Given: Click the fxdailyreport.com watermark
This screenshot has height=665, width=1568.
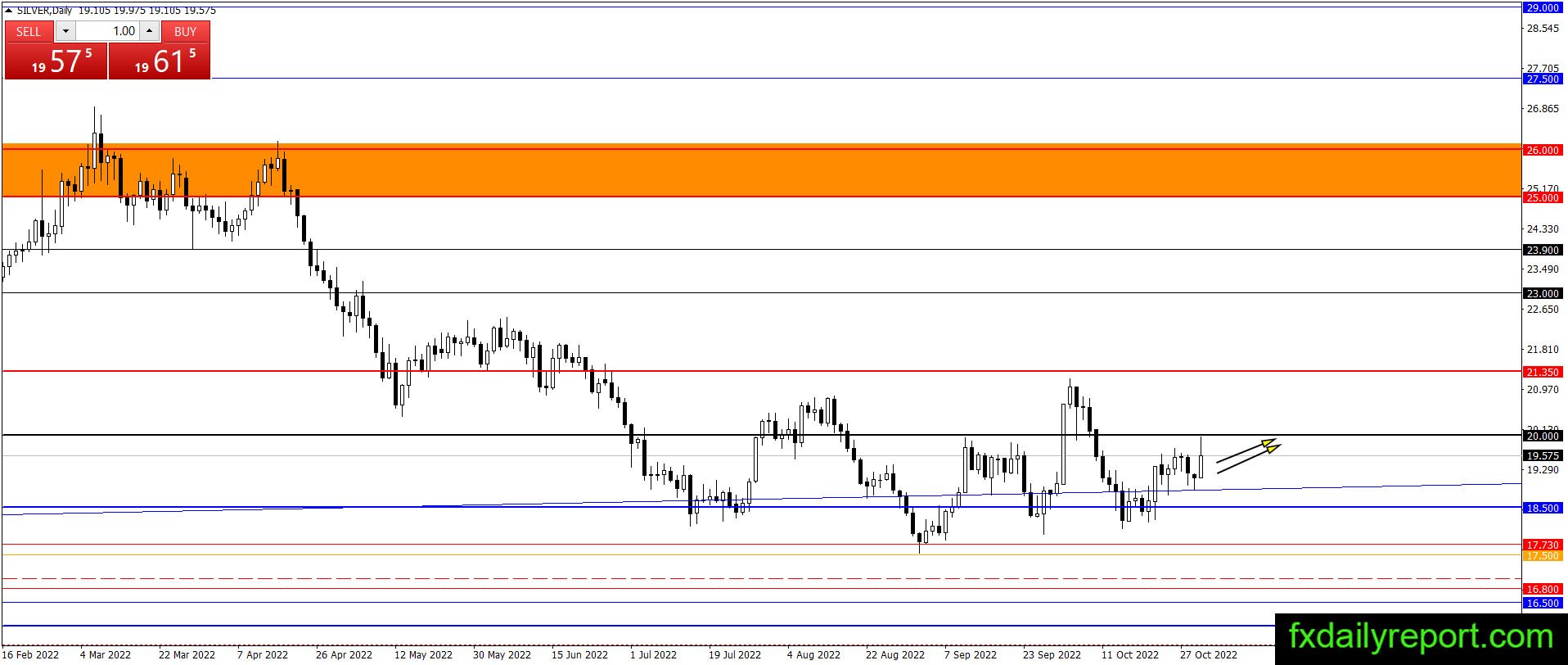Looking at the screenshot, I should [x=1421, y=637].
